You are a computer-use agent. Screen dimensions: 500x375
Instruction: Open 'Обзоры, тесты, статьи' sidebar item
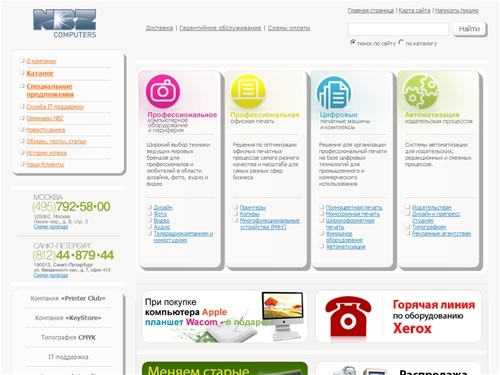[x=56, y=141]
